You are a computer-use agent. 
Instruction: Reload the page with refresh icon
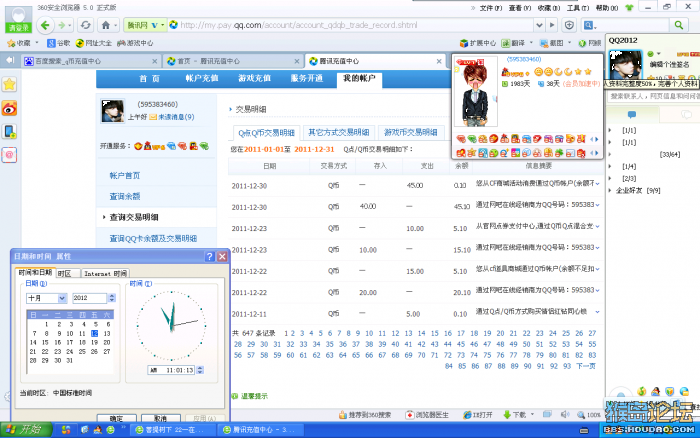85,25
